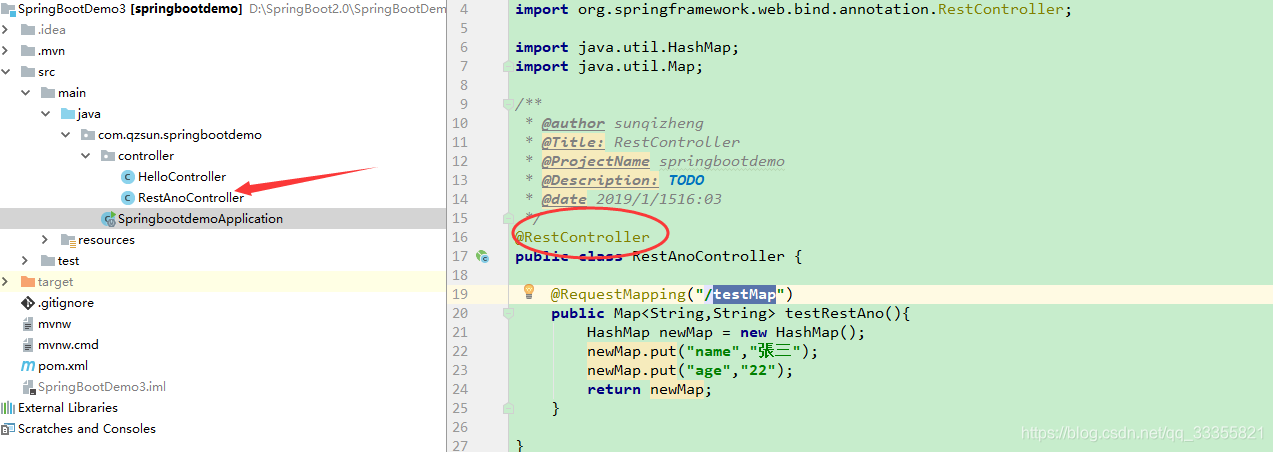The width and height of the screenshot is (1273, 452).
Task: Click the controller package icon
Action: coord(108,156)
